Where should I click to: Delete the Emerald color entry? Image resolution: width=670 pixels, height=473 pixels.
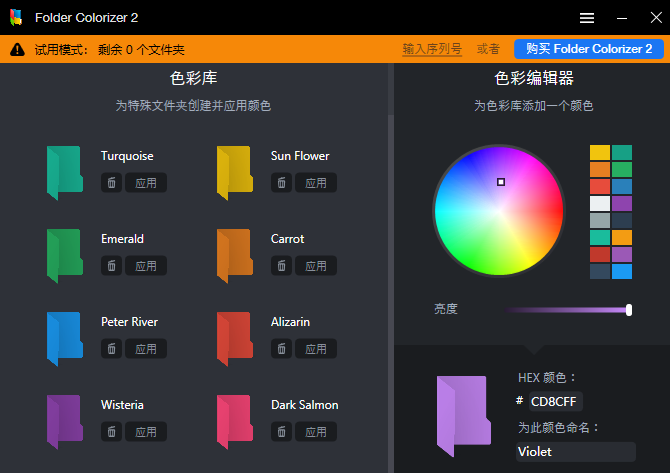[x=111, y=266]
